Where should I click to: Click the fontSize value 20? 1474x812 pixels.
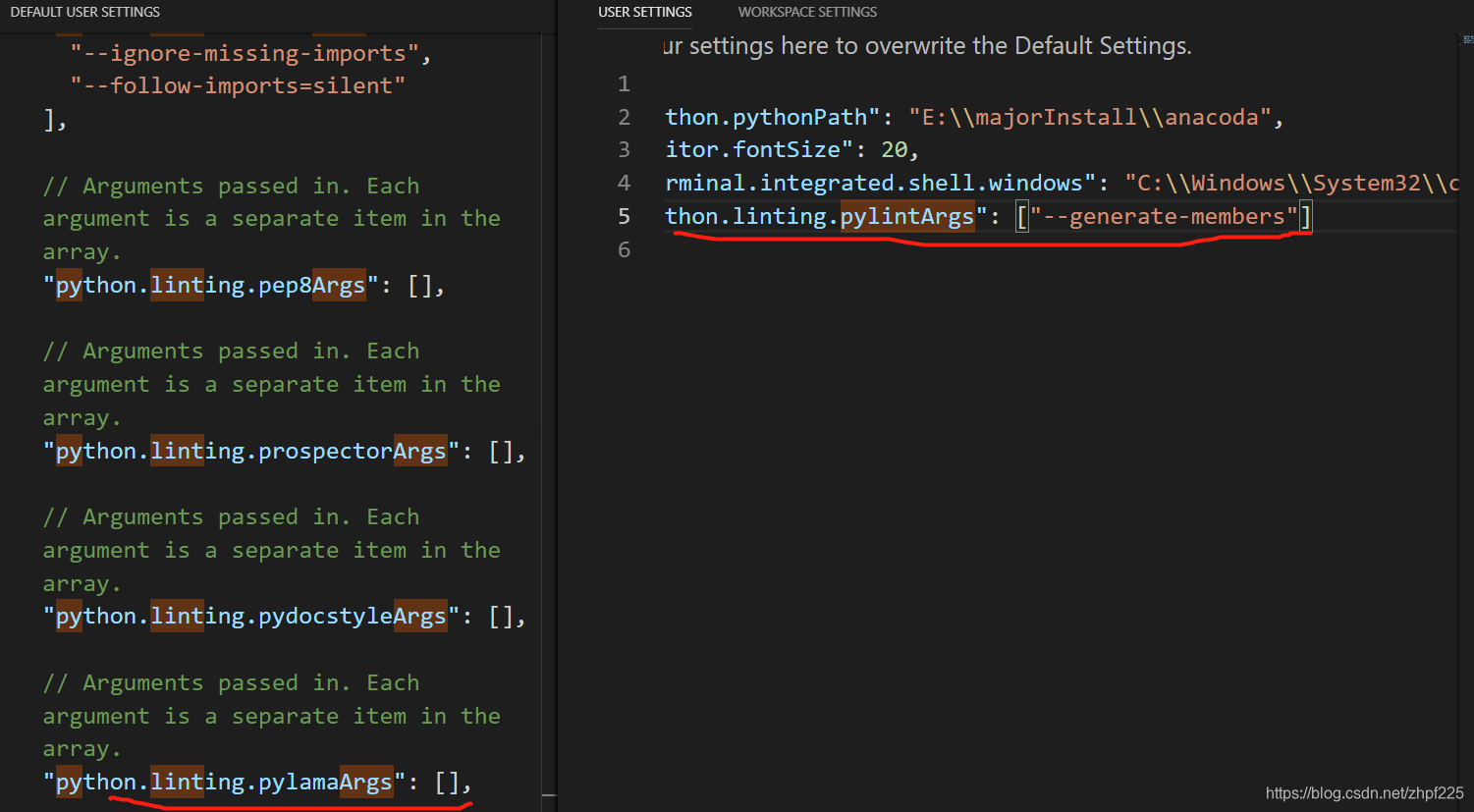coord(895,150)
